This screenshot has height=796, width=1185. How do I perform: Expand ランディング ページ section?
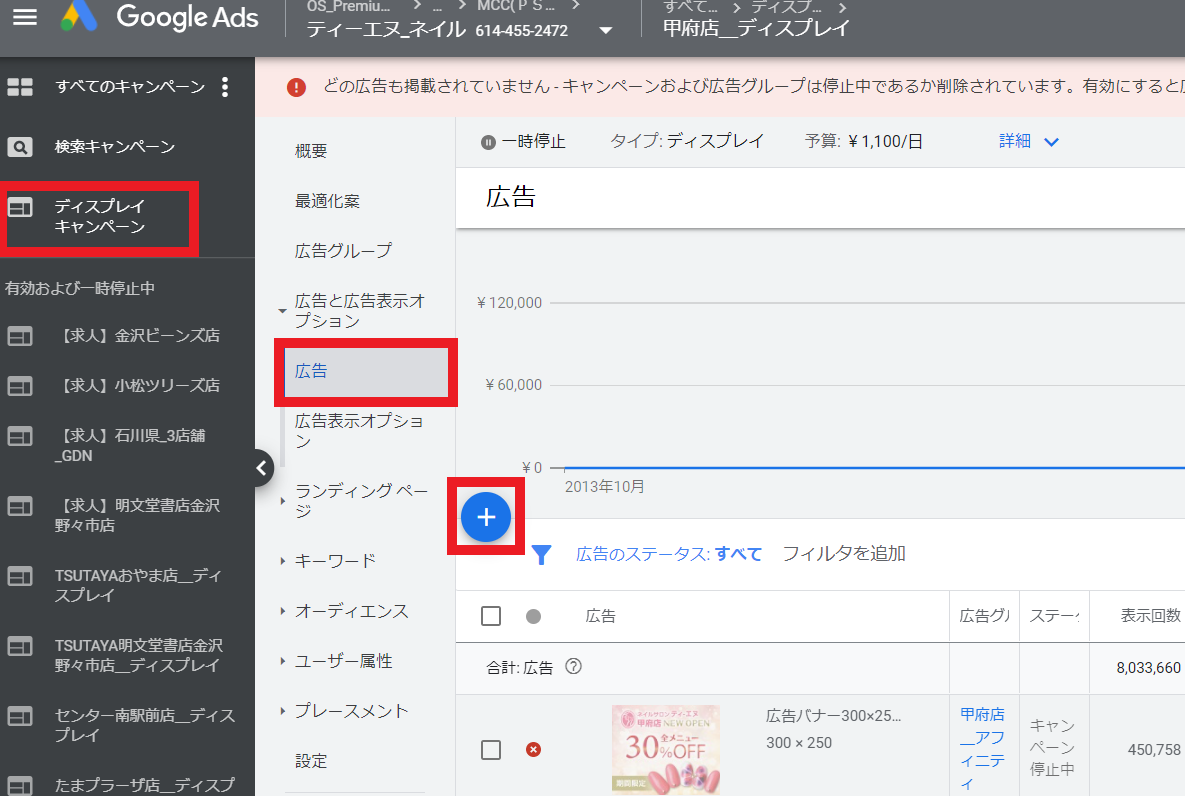[x=282, y=500]
